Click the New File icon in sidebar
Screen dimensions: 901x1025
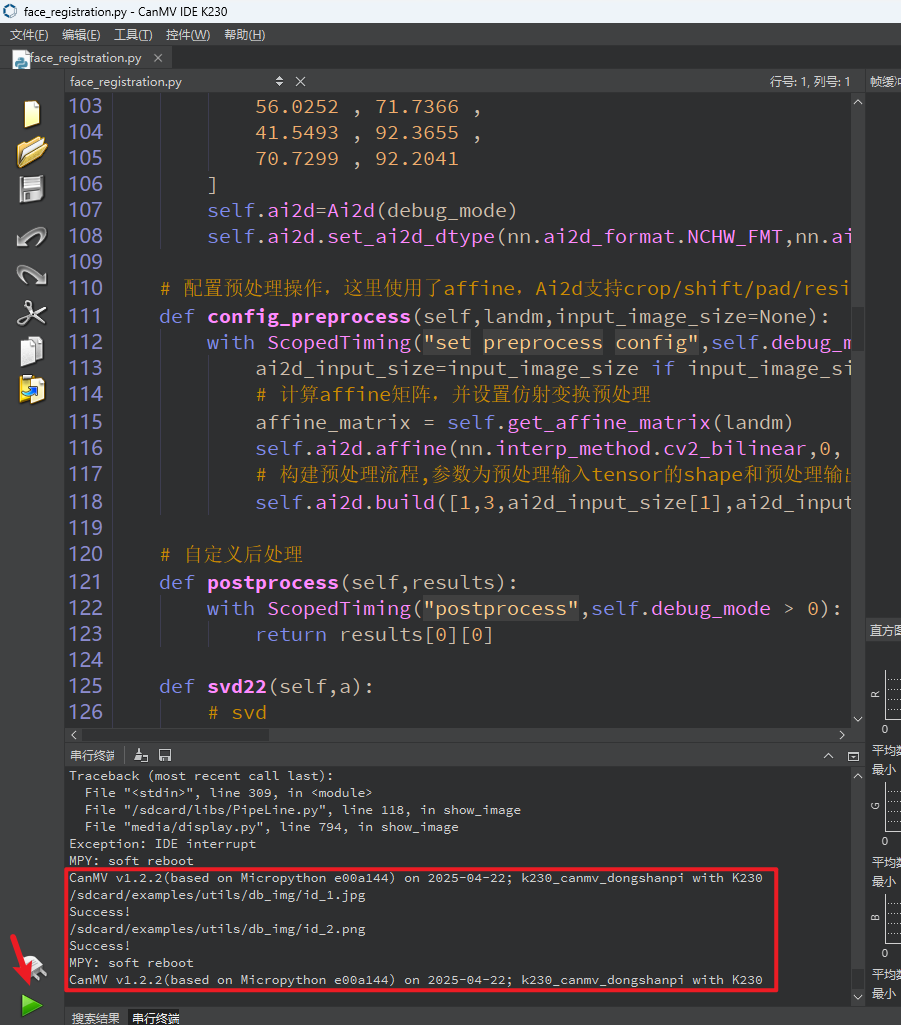coord(32,114)
